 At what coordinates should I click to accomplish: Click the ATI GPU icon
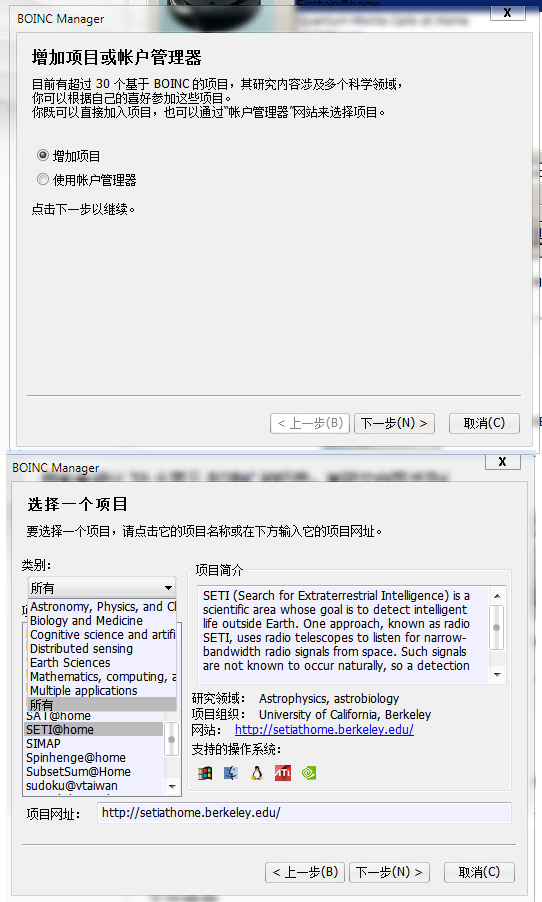pos(283,773)
